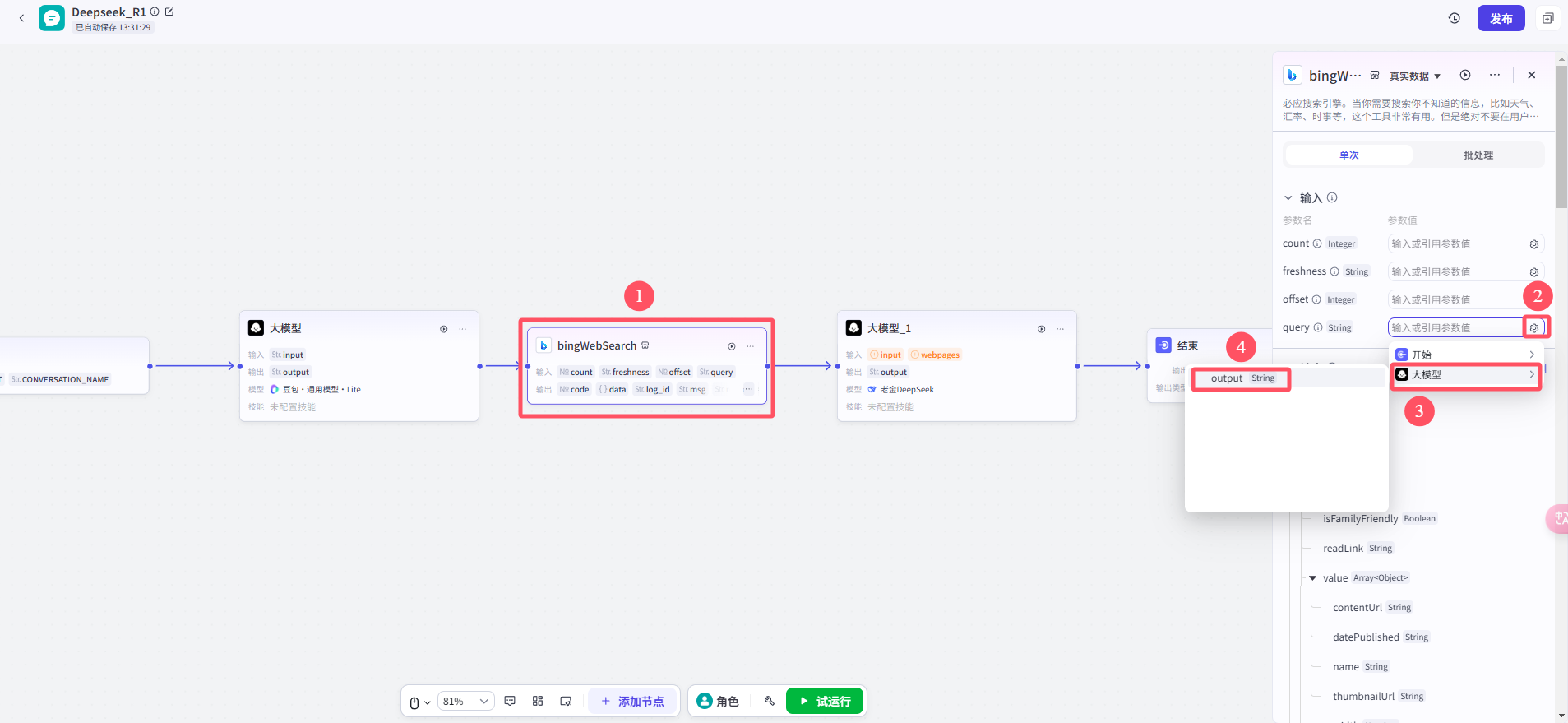Open the debug wrench tool
Image resolution: width=1568 pixels, height=723 pixels.
tap(770, 701)
